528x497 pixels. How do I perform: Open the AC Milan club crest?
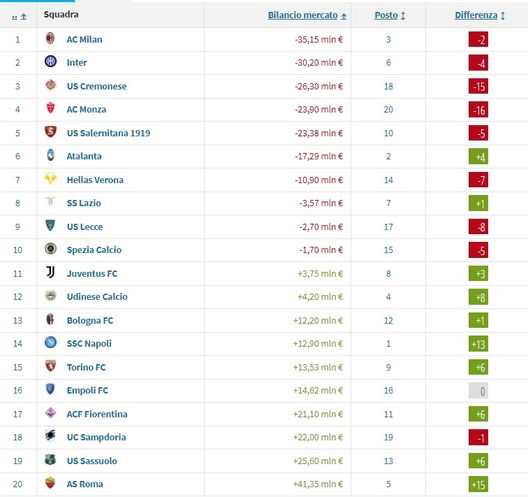pyautogui.click(x=51, y=38)
